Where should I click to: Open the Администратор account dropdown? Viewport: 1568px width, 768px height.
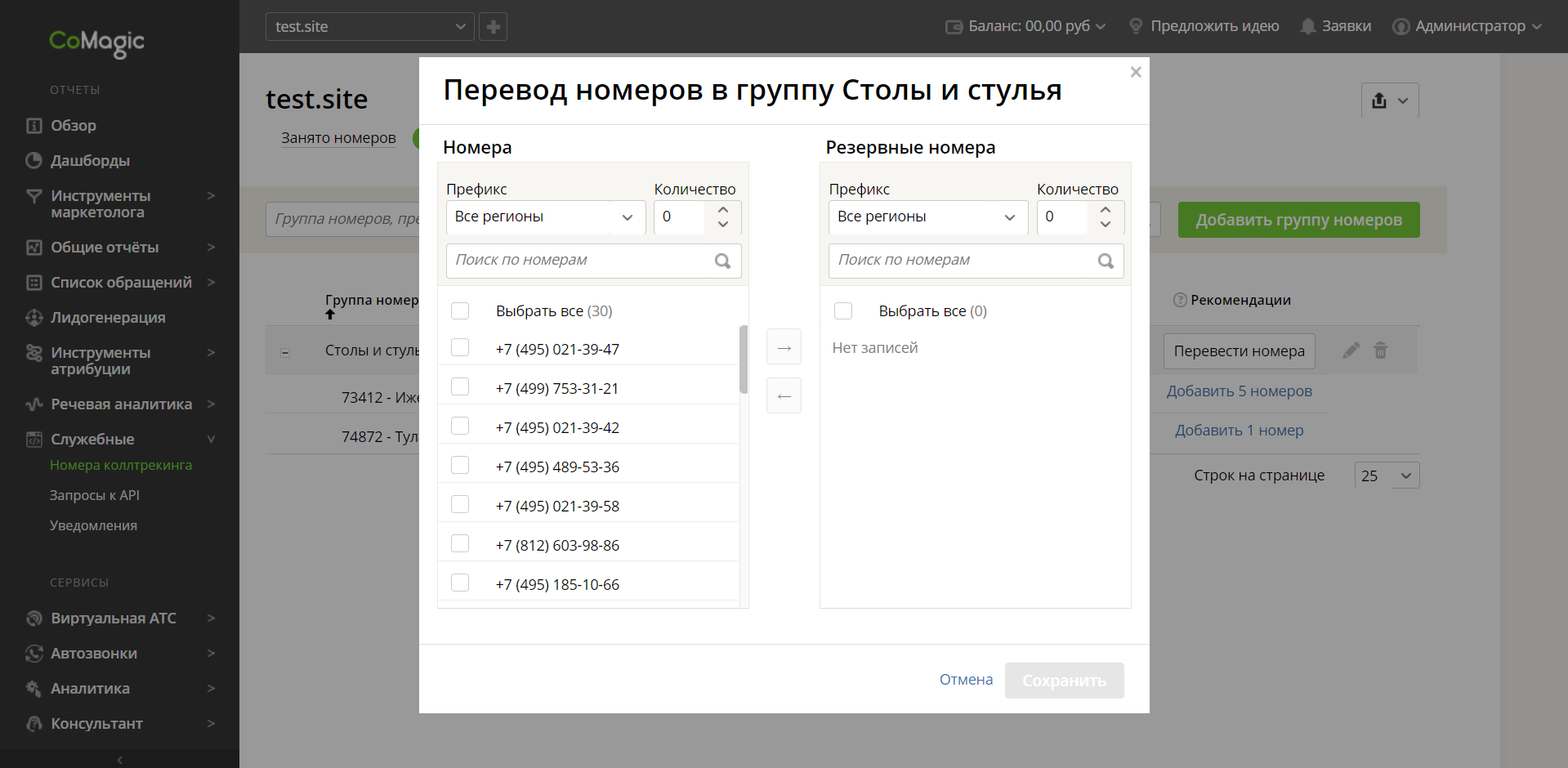tap(1467, 27)
